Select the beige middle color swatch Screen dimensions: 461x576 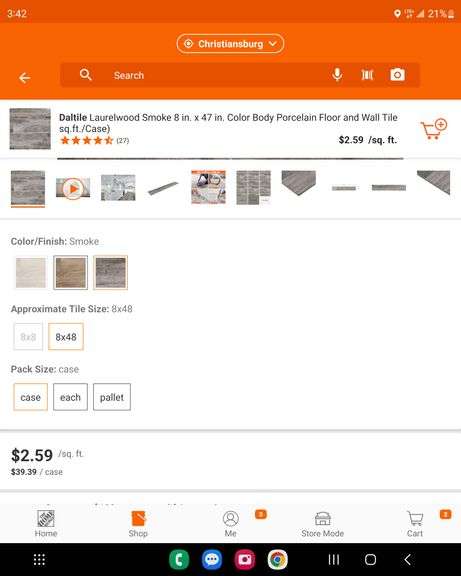coord(71,273)
